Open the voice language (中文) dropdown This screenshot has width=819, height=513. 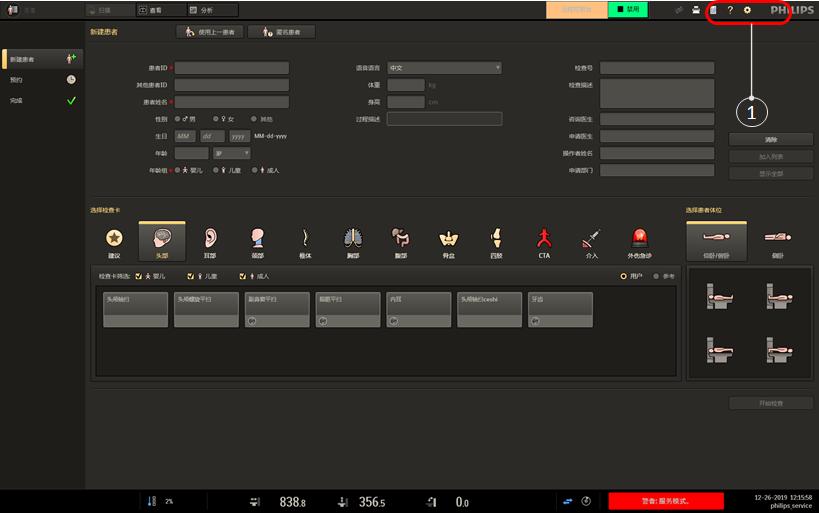click(444, 68)
